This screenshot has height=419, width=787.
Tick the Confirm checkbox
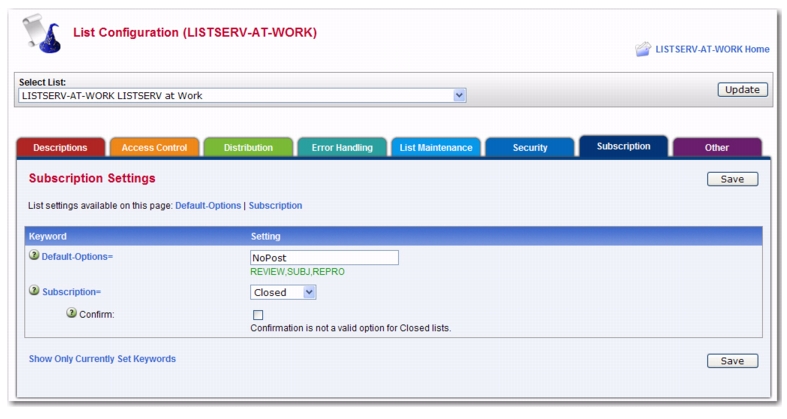[x=258, y=315]
